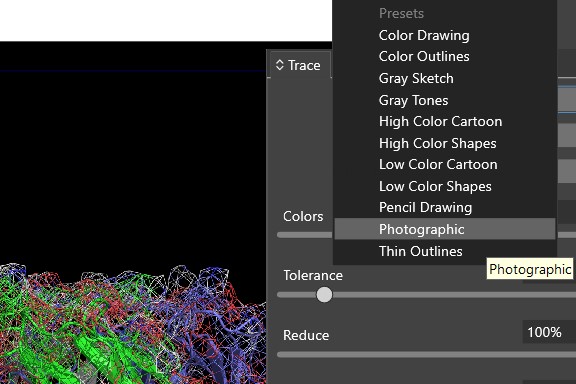This screenshot has width=576, height=384.
Task: Click the Tolerance label
Action: coord(313,275)
